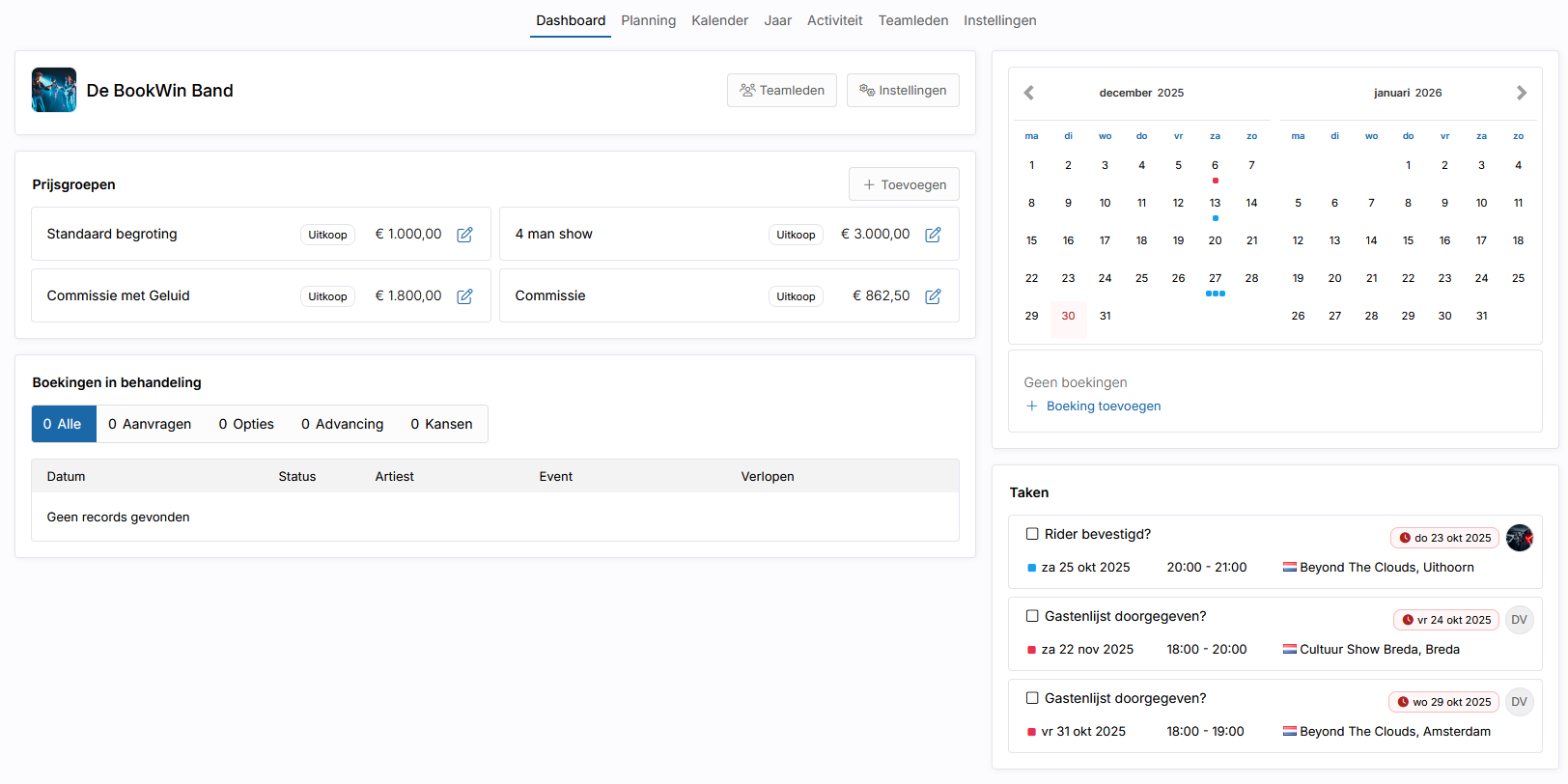Check the Rider bevestigd? task checkbox
This screenshot has width=1568, height=784.
point(1032,534)
